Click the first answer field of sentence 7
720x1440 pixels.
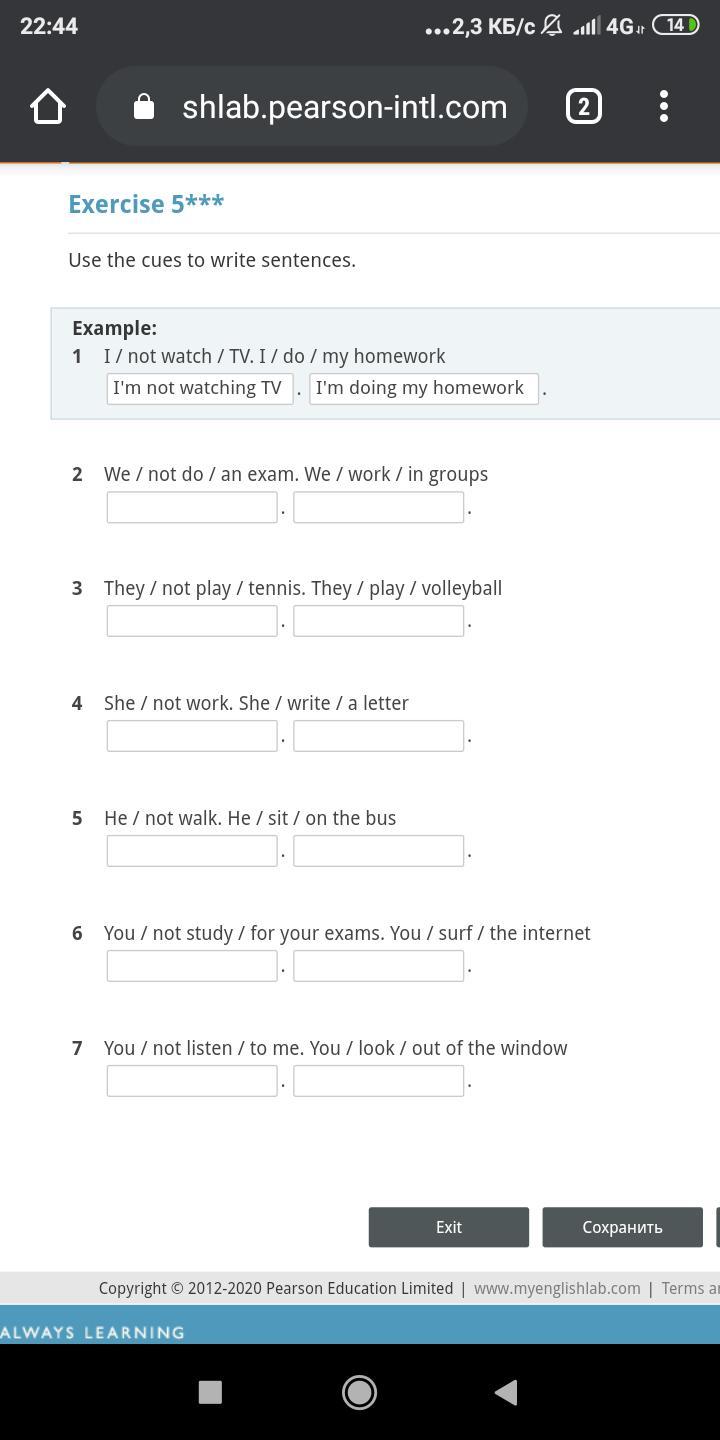pyautogui.click(x=192, y=1081)
